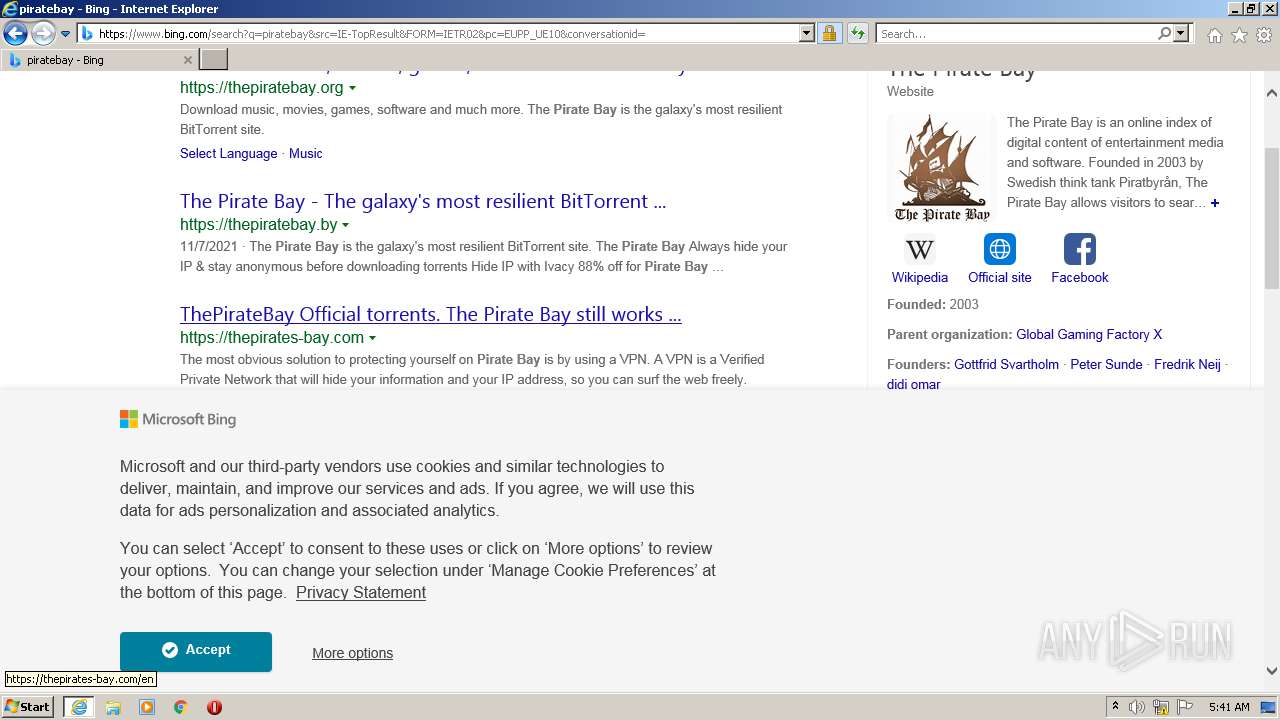Click the page scrollbar up arrow
1280x720 pixels.
[x=1272, y=93]
